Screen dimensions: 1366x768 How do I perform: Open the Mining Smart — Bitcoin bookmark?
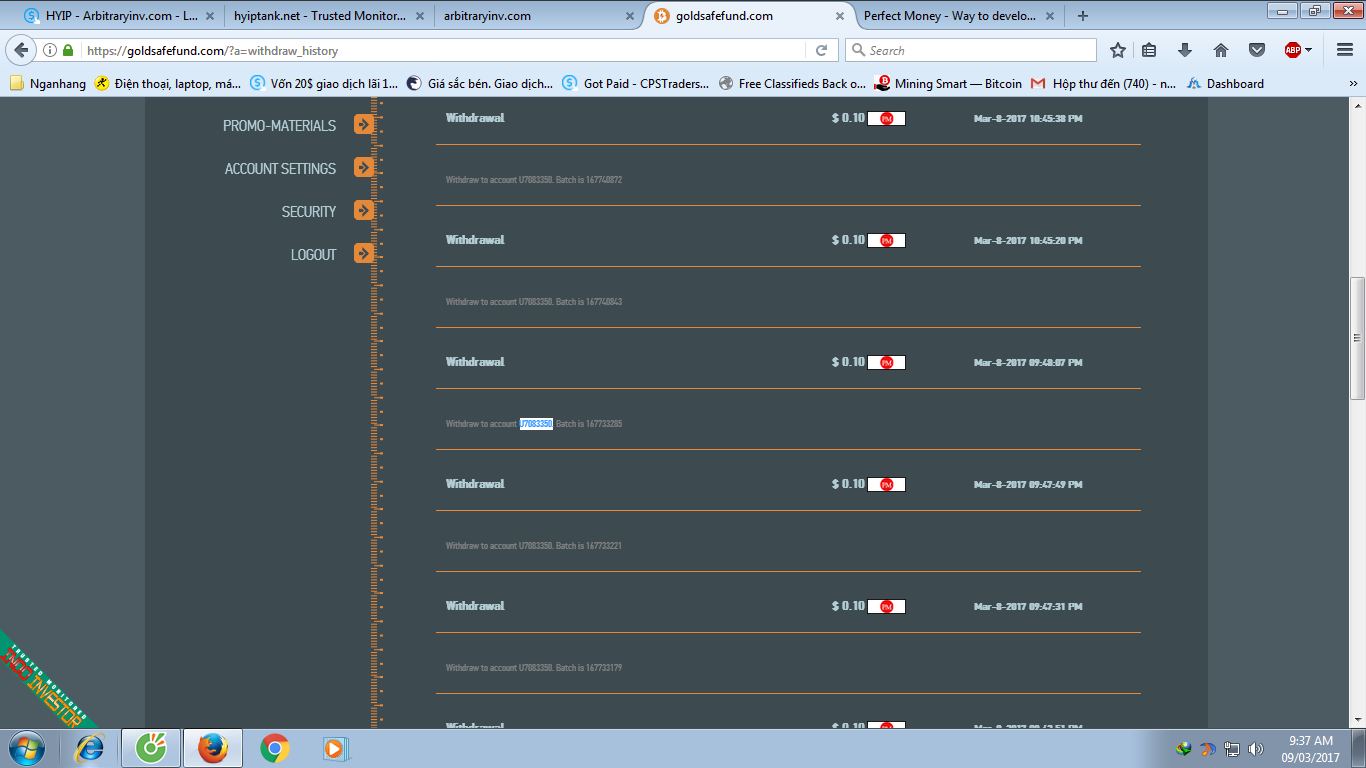948,84
